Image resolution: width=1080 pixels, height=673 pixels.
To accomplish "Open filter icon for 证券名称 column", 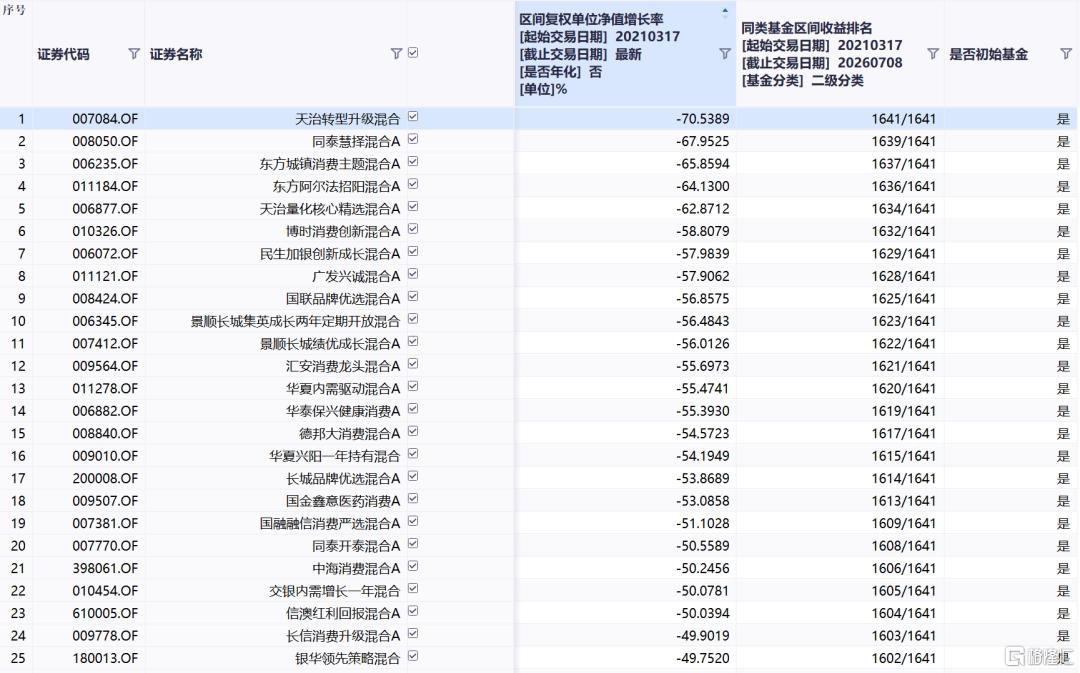I will pos(396,54).
